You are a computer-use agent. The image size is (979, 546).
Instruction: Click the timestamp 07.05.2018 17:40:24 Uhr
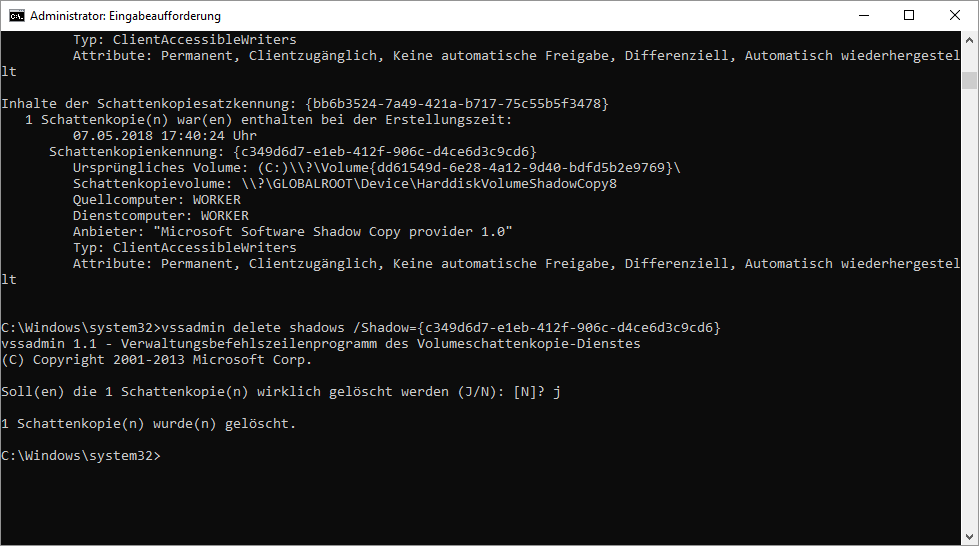click(x=164, y=136)
